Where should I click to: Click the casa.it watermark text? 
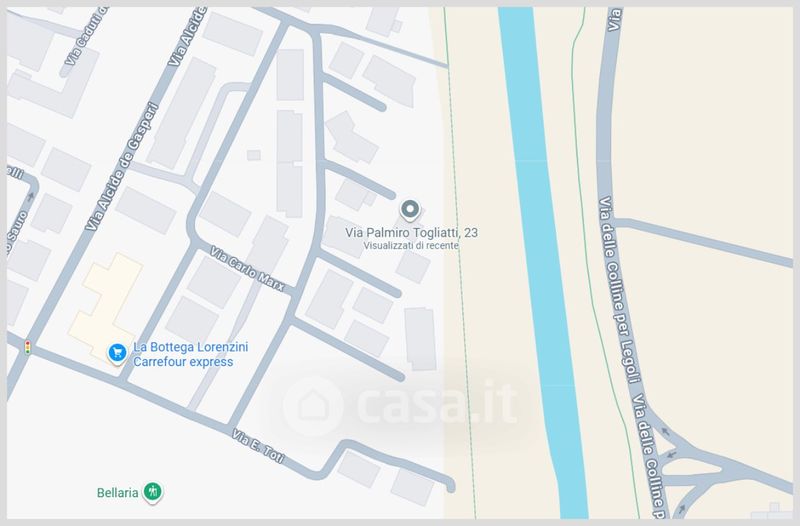[432, 405]
